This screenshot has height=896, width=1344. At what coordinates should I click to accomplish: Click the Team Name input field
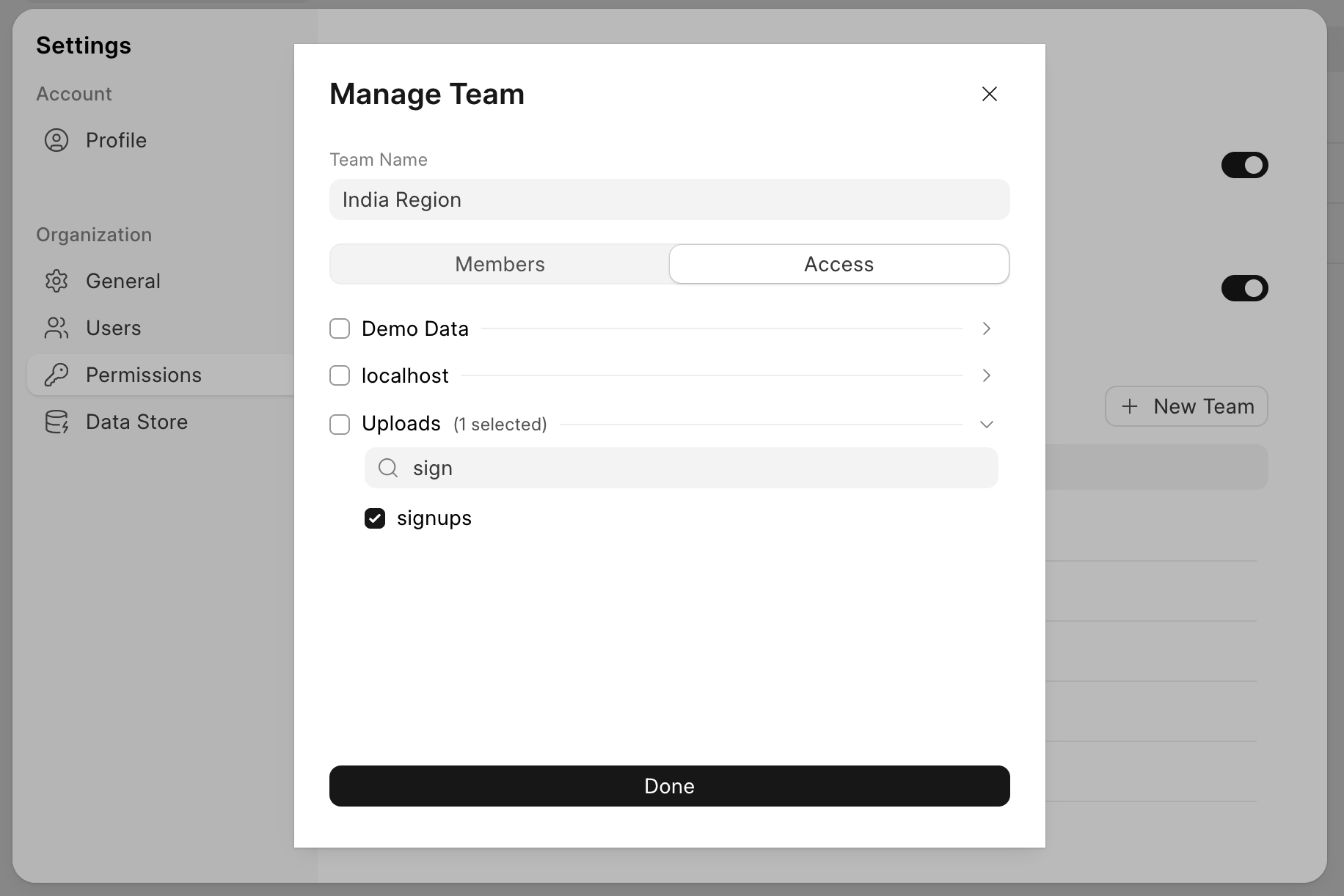click(x=669, y=199)
